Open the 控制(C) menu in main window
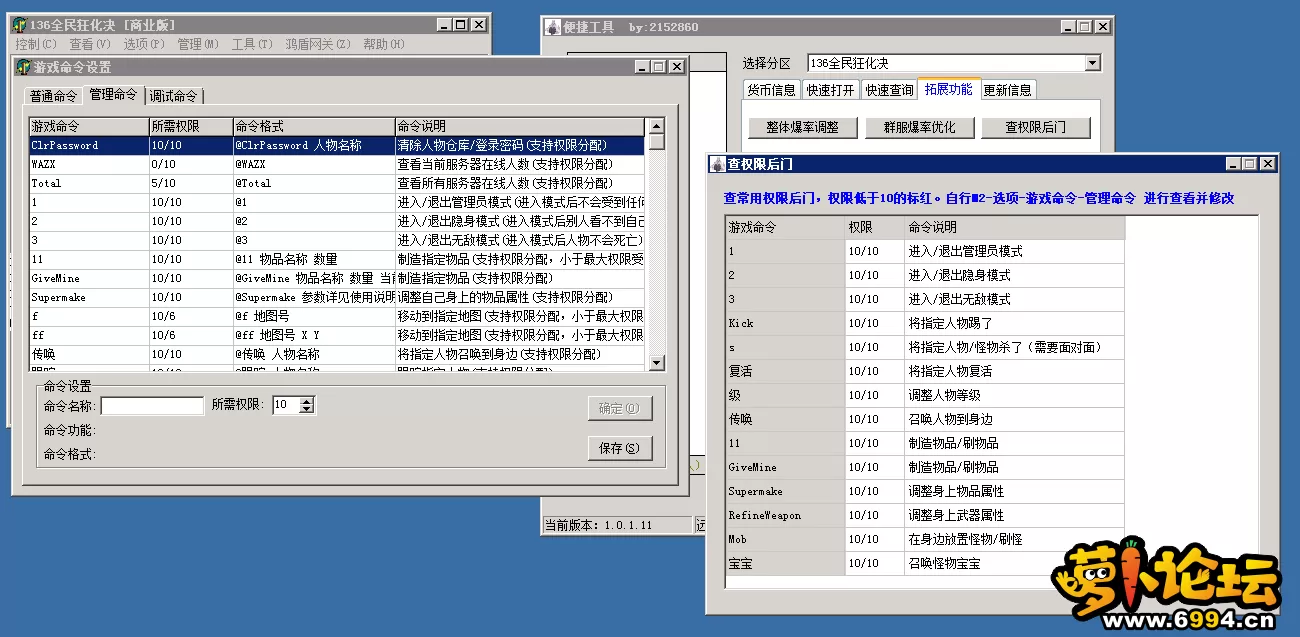This screenshot has height=637, width=1300. [36, 44]
